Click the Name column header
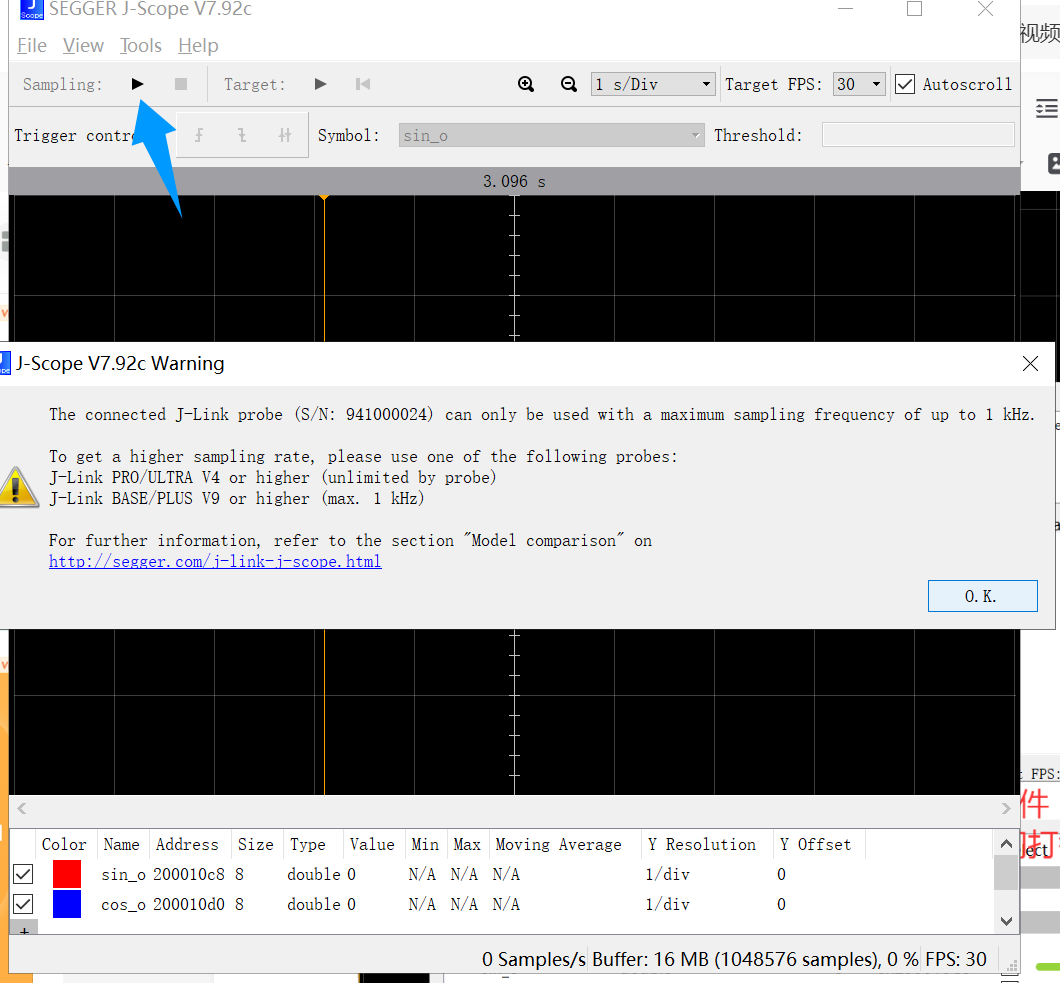Viewport: 1060px width, 983px height. click(122, 844)
